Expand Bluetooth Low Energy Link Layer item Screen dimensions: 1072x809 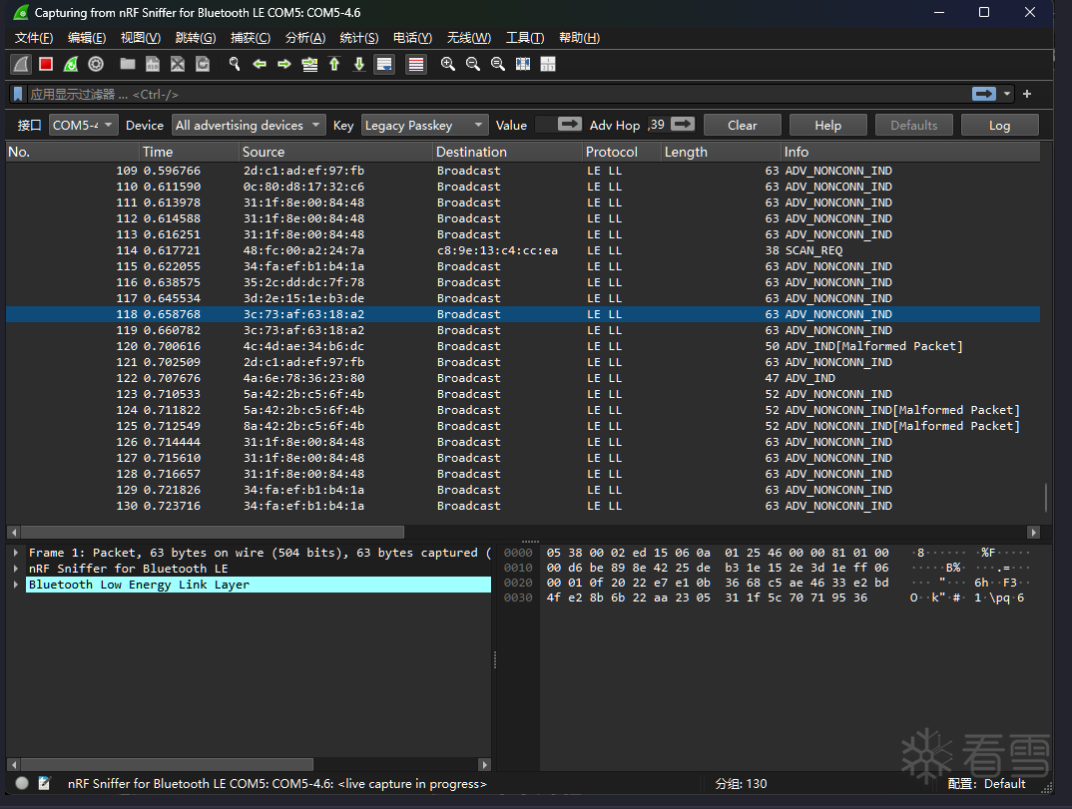(16, 584)
